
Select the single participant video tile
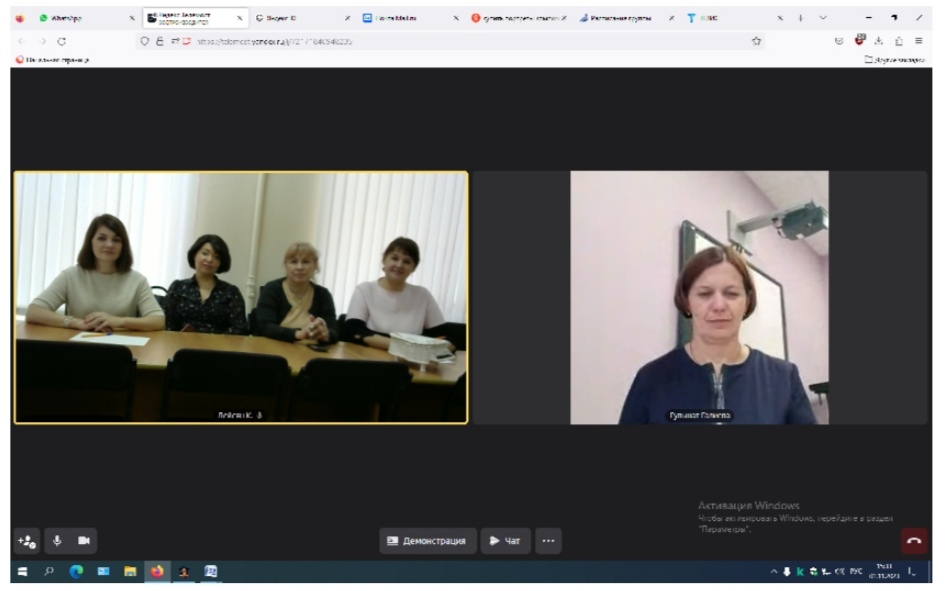(x=699, y=298)
